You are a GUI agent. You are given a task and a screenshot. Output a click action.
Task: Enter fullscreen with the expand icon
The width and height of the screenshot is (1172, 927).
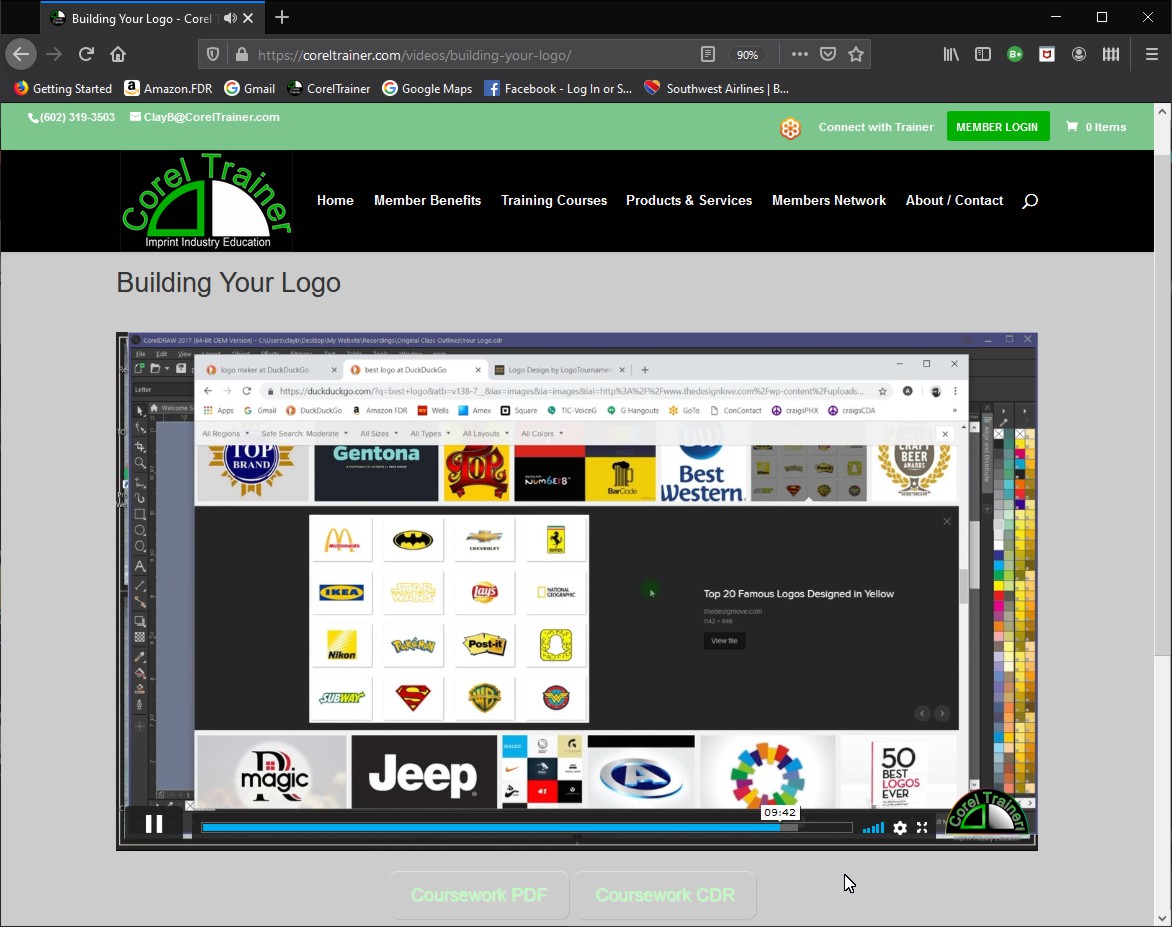(x=922, y=828)
